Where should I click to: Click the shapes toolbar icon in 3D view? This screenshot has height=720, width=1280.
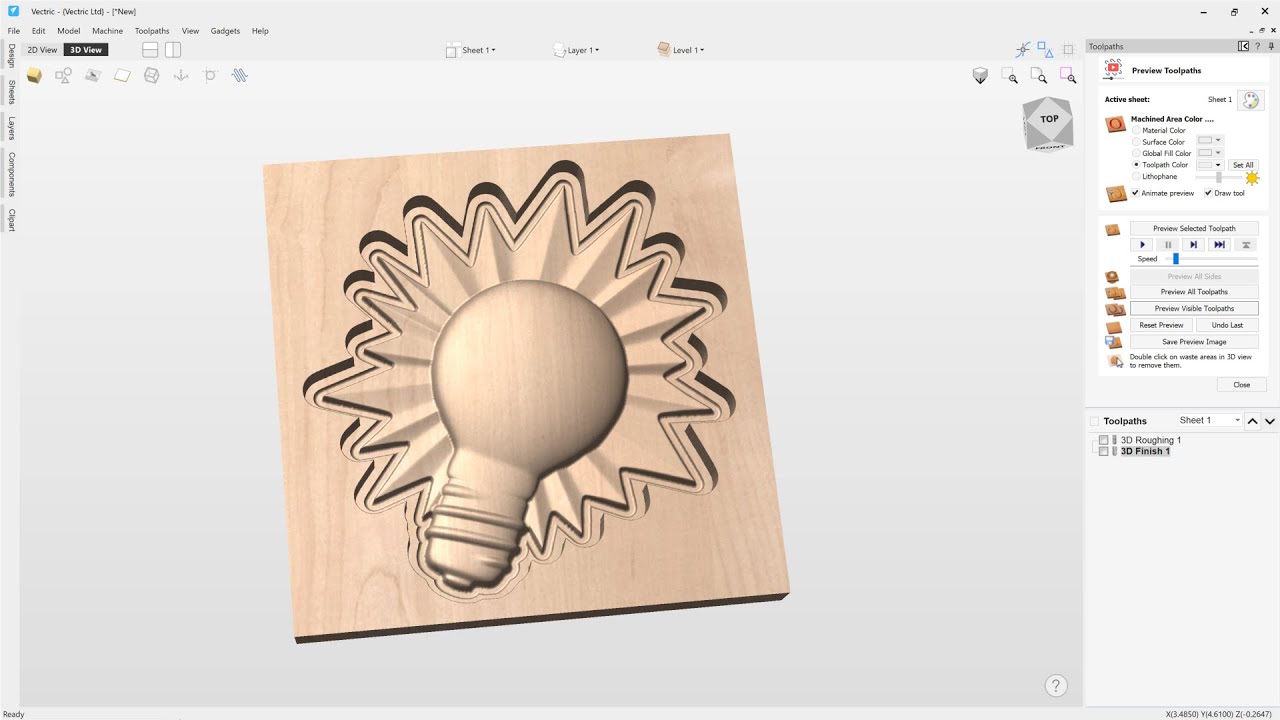pos(63,75)
